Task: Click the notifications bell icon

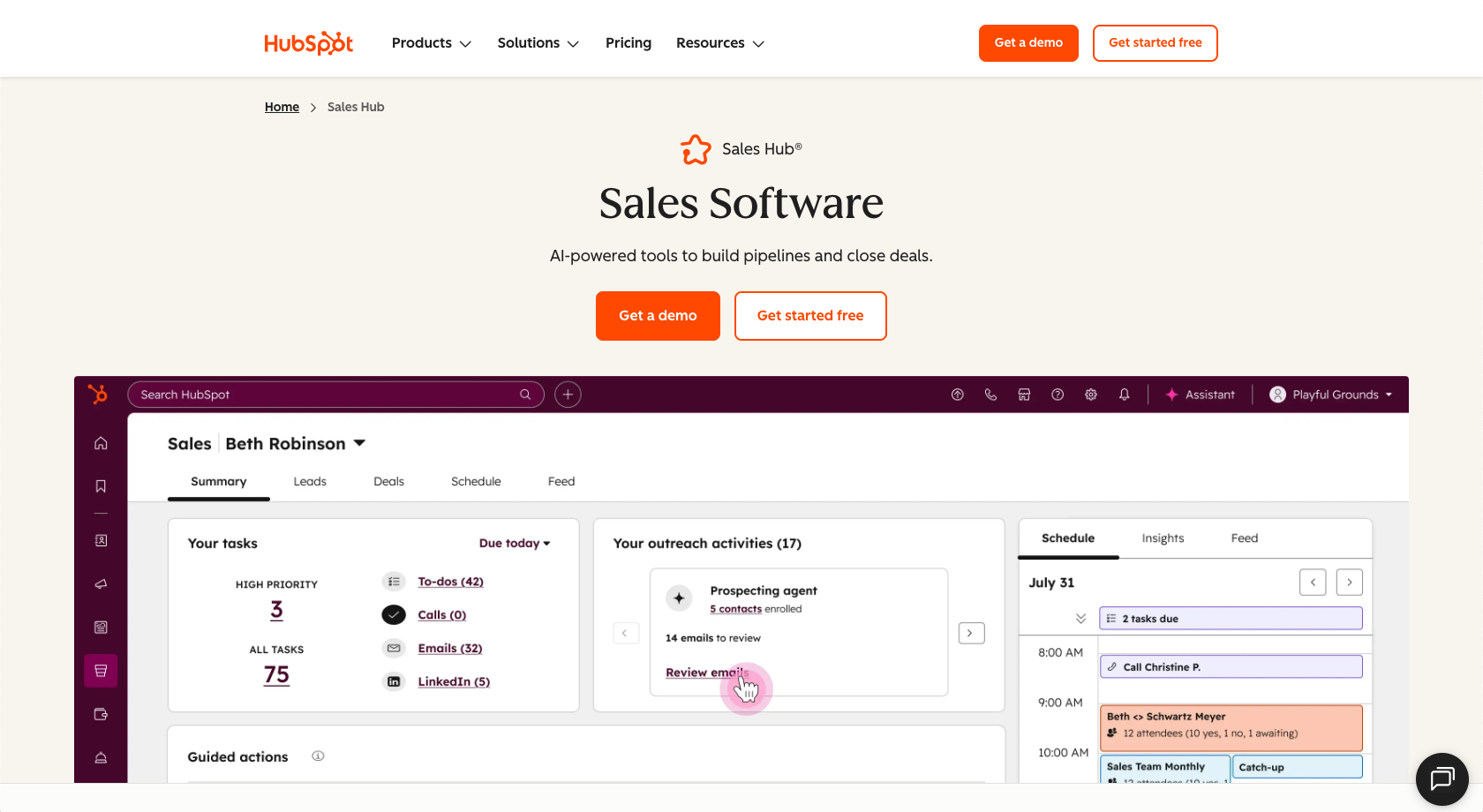Action: click(x=1124, y=395)
